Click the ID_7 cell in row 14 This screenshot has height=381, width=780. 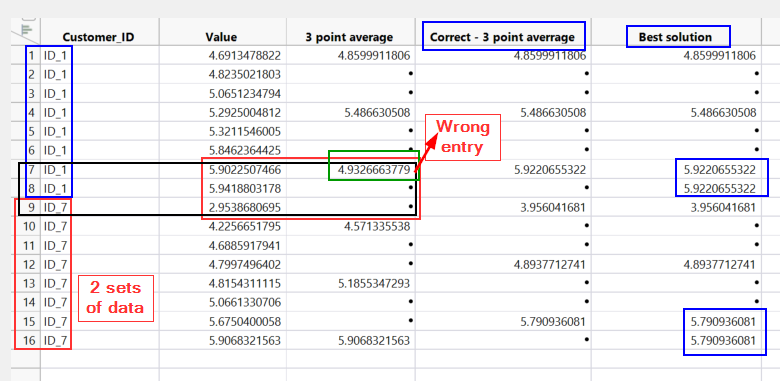55,302
